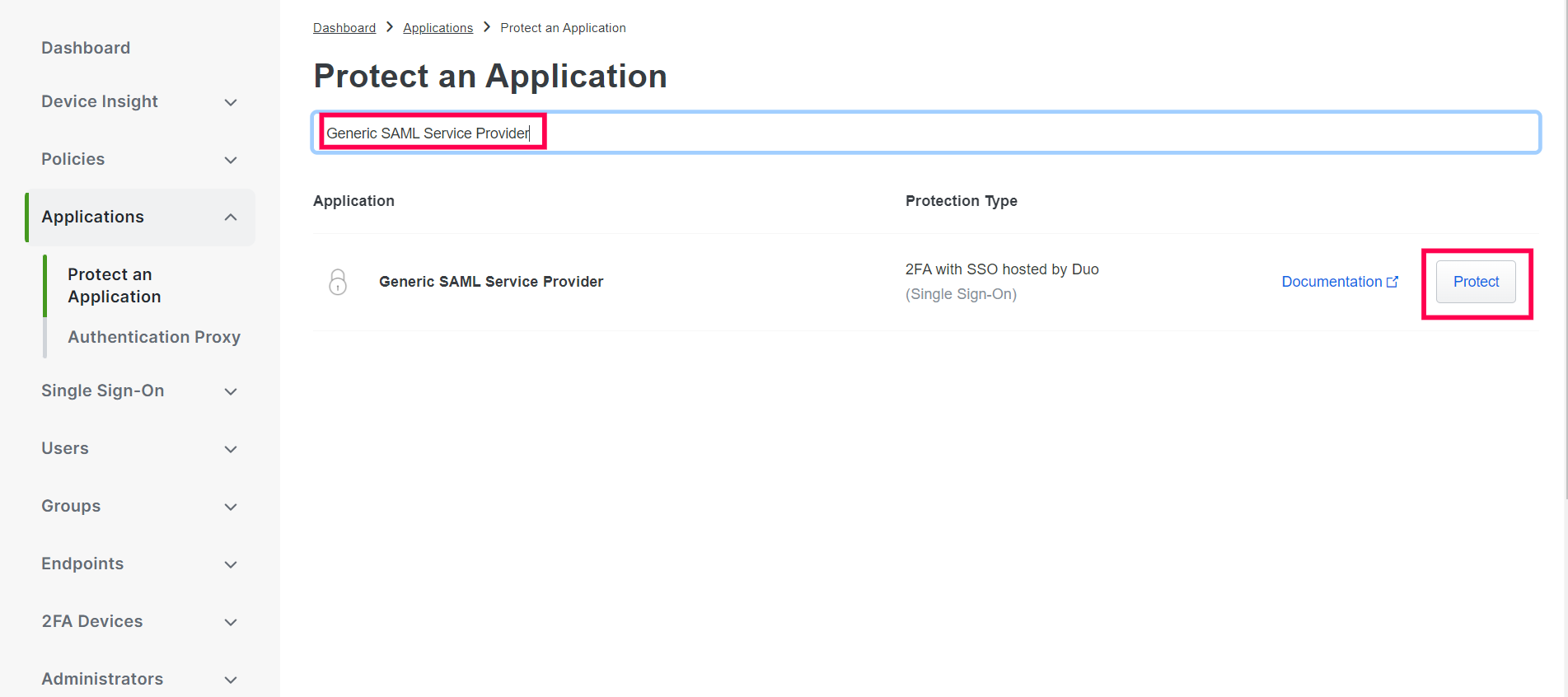The image size is (1568, 697).
Task: Click the Application column header
Action: click(353, 201)
